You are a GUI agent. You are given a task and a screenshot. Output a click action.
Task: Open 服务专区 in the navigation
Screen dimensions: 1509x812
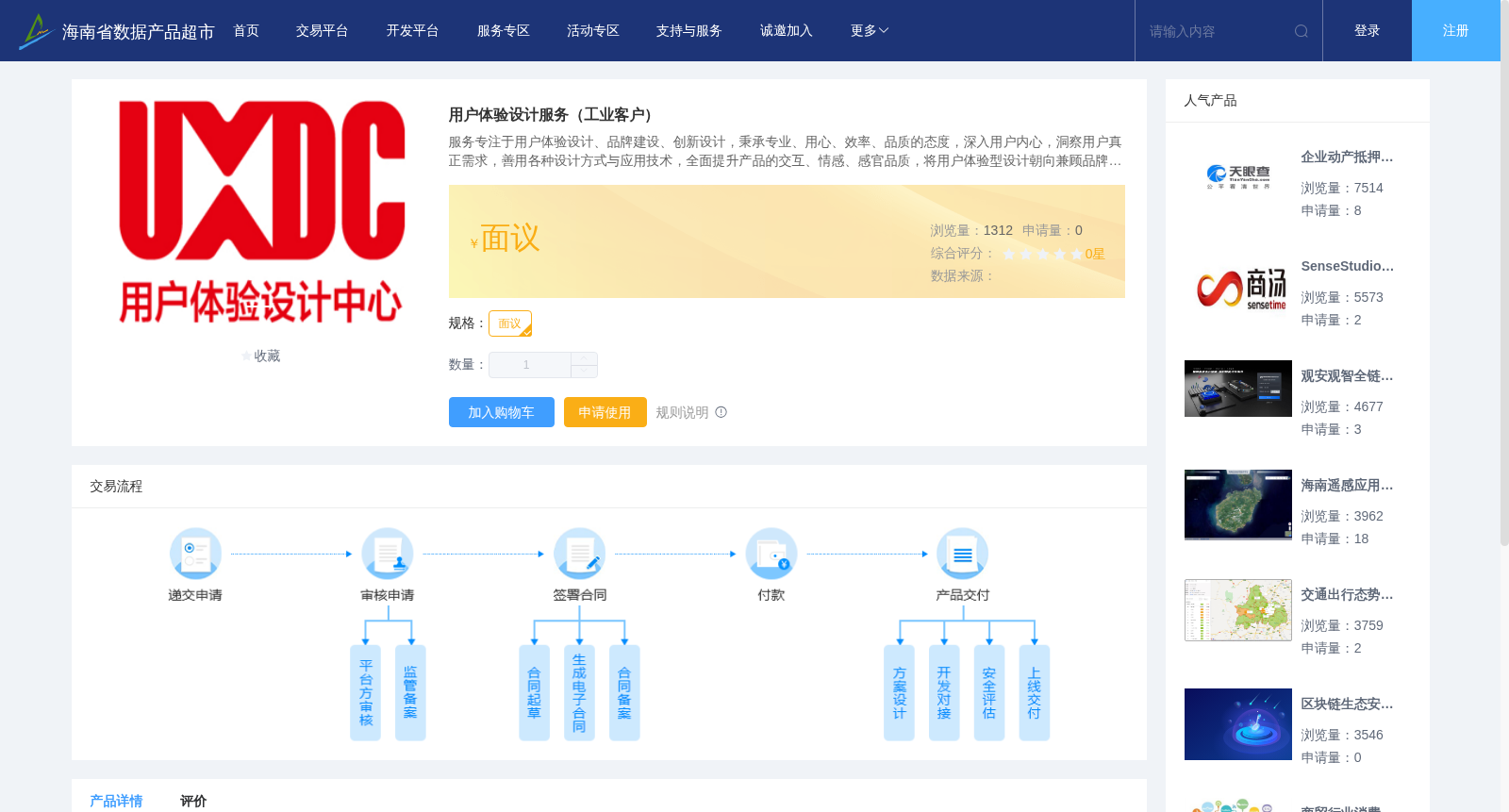click(504, 31)
